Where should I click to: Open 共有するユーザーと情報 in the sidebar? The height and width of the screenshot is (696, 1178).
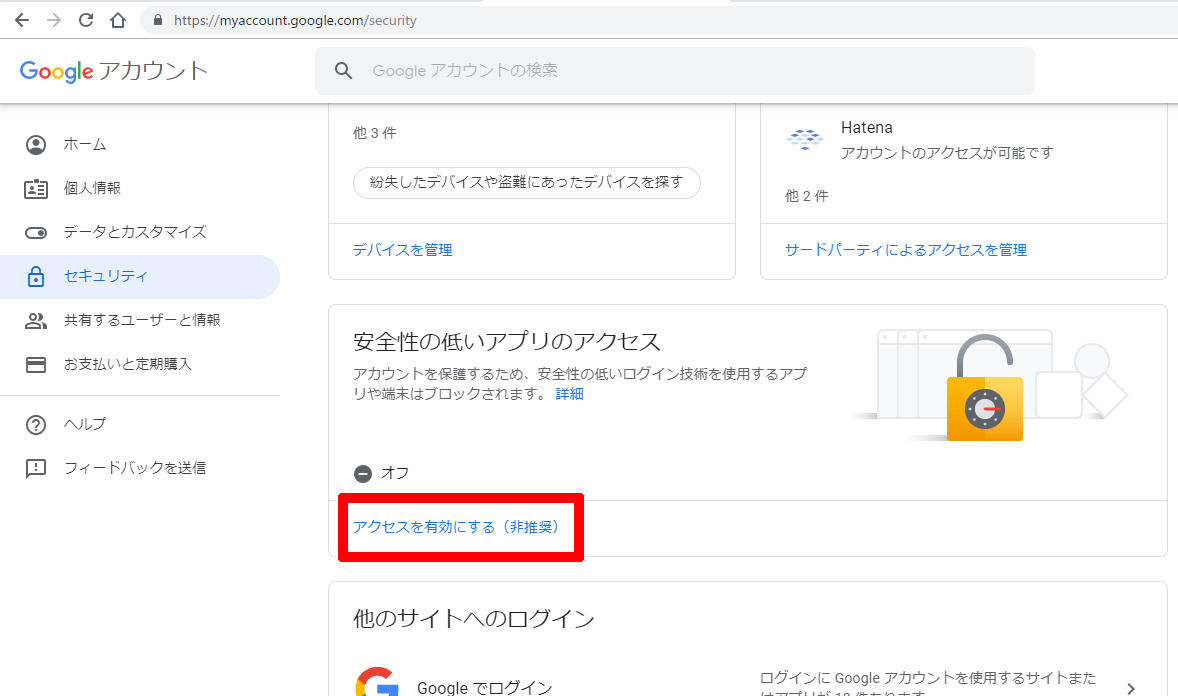[x=140, y=320]
